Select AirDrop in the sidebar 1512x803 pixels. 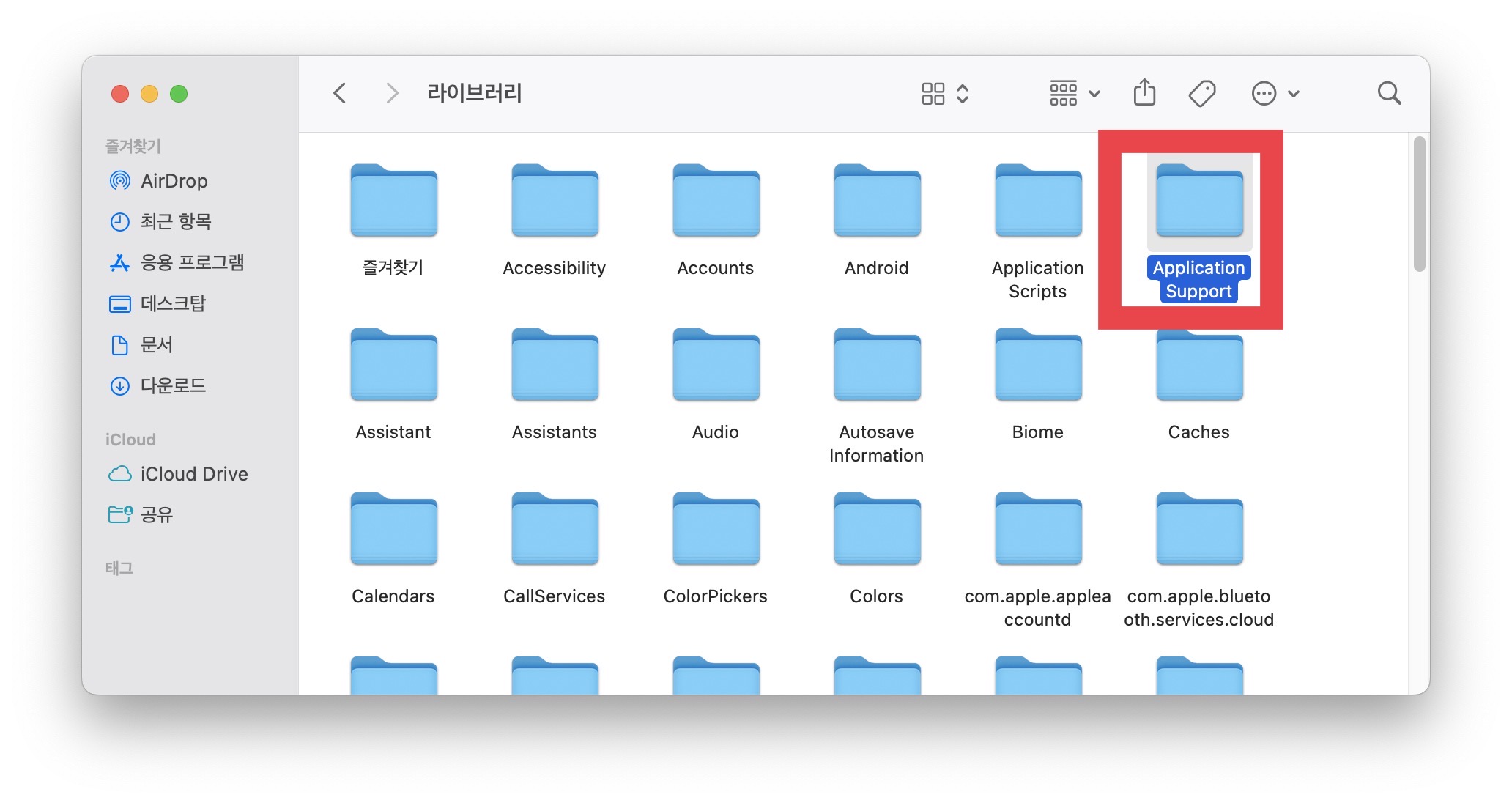[174, 181]
